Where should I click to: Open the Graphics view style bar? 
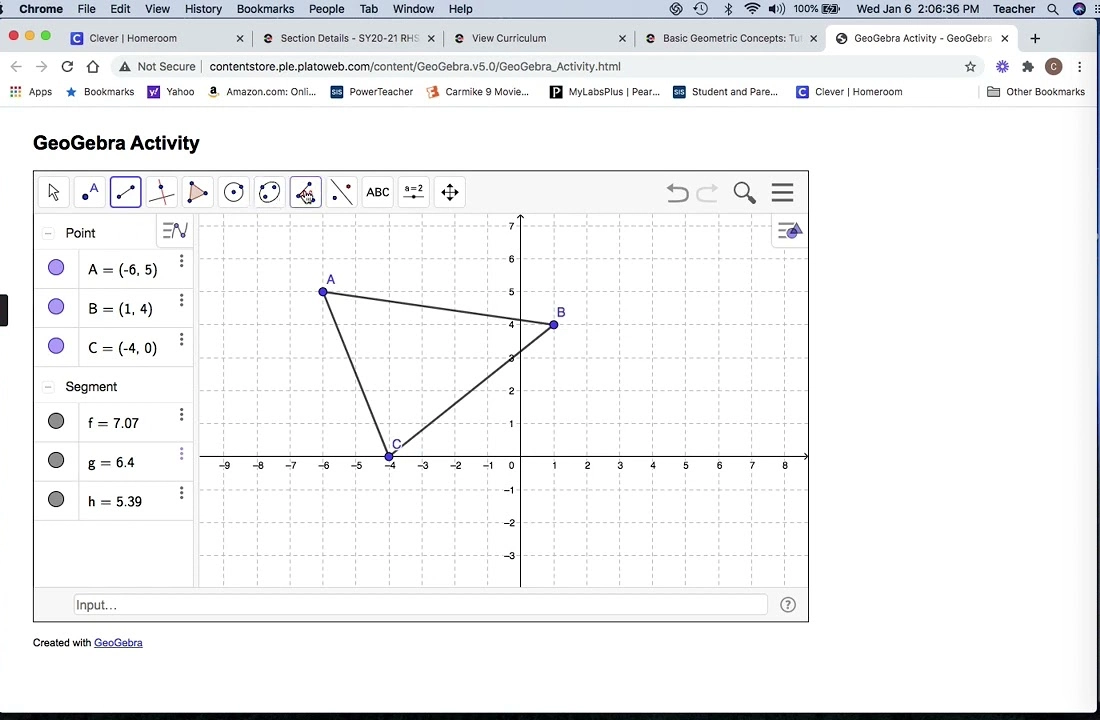pos(789,230)
